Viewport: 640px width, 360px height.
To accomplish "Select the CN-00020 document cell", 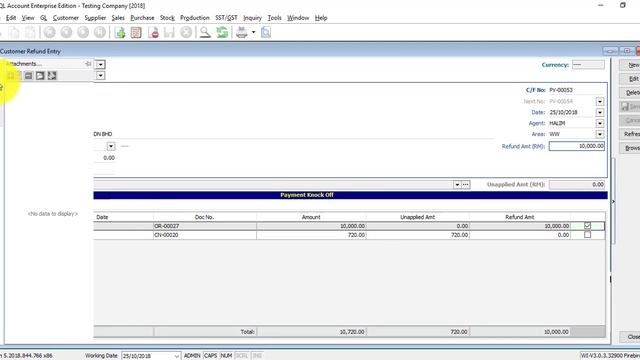I will [204, 235].
